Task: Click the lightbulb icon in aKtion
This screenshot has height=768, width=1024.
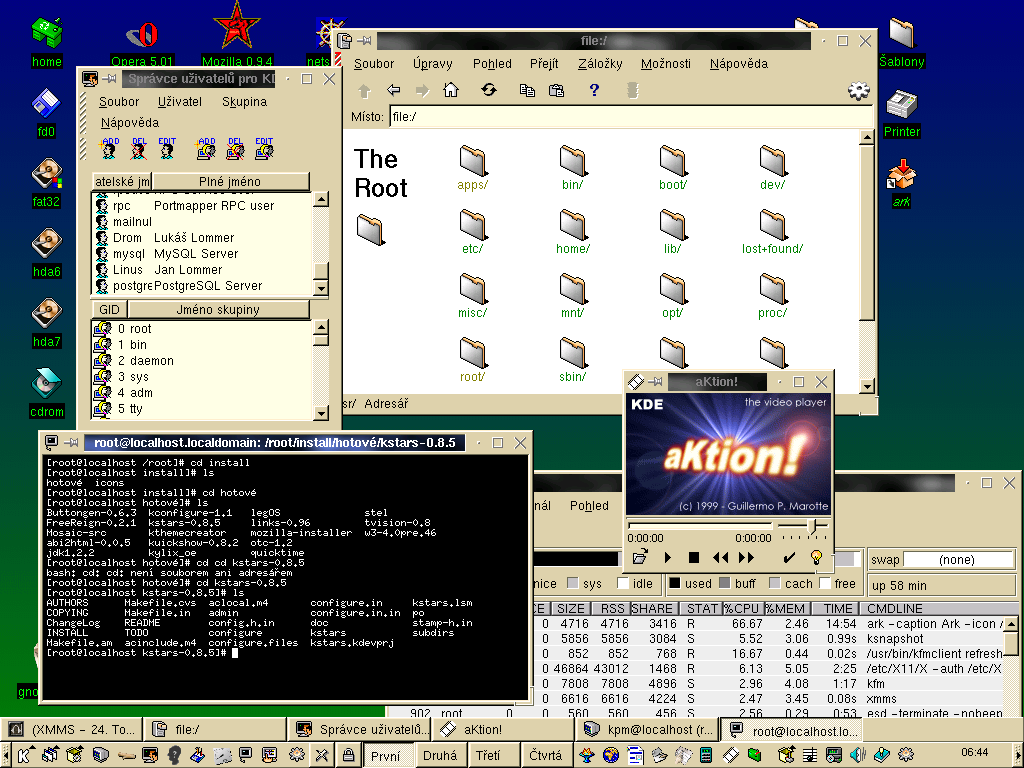Action: [816, 557]
